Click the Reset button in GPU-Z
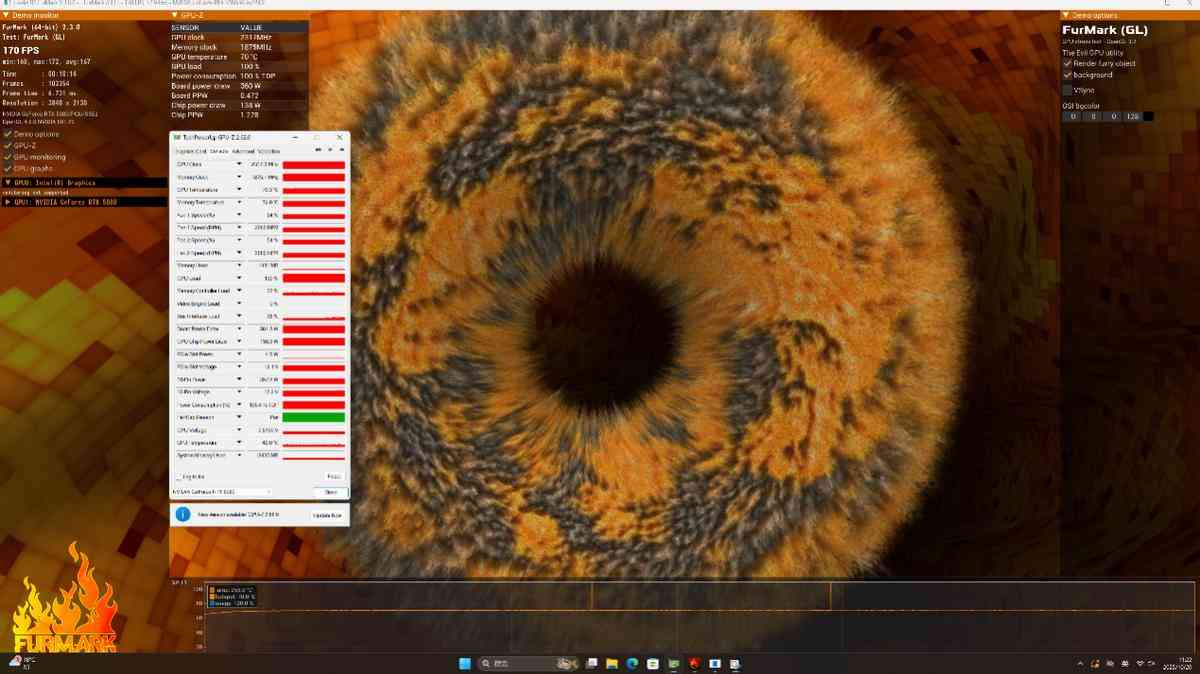 [x=335, y=476]
